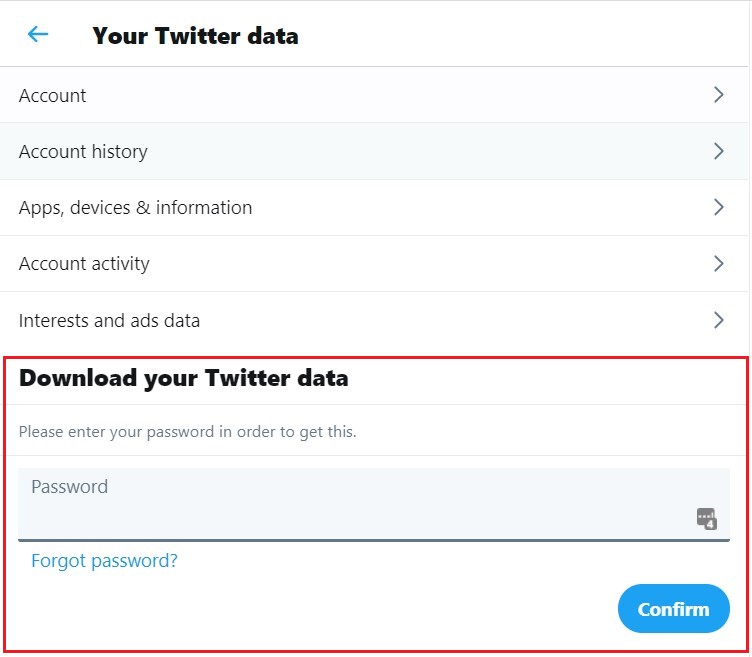Image resolution: width=752 pixels, height=657 pixels.
Task: Focus the password entry box
Action: tap(350, 515)
